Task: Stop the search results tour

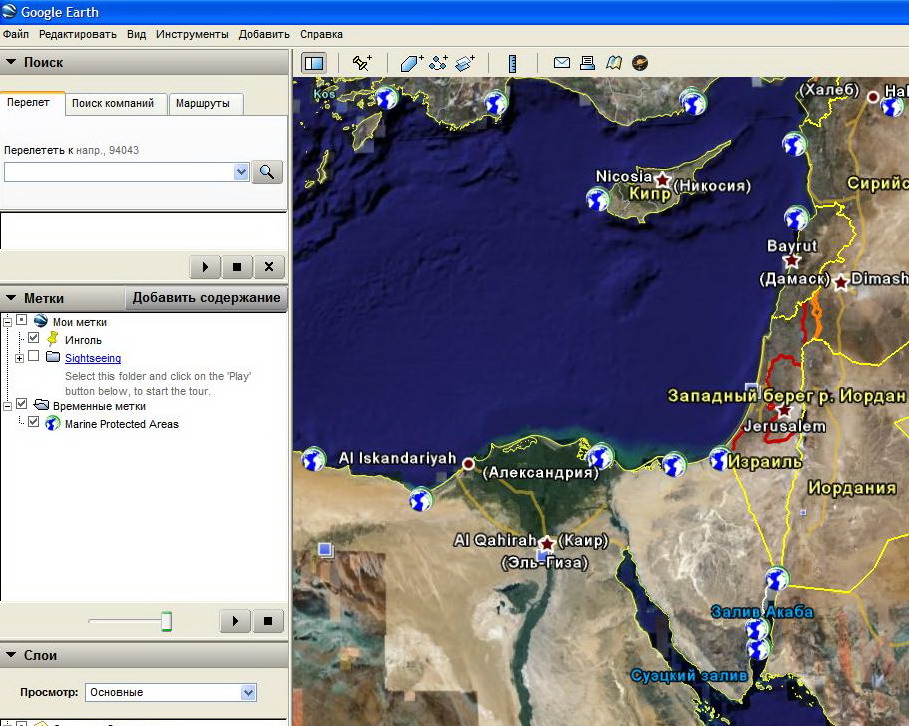Action: click(x=237, y=267)
